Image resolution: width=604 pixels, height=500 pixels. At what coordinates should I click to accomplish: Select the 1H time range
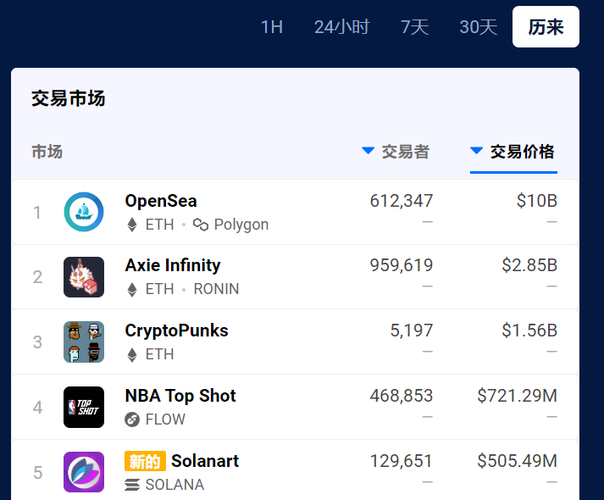tap(272, 27)
